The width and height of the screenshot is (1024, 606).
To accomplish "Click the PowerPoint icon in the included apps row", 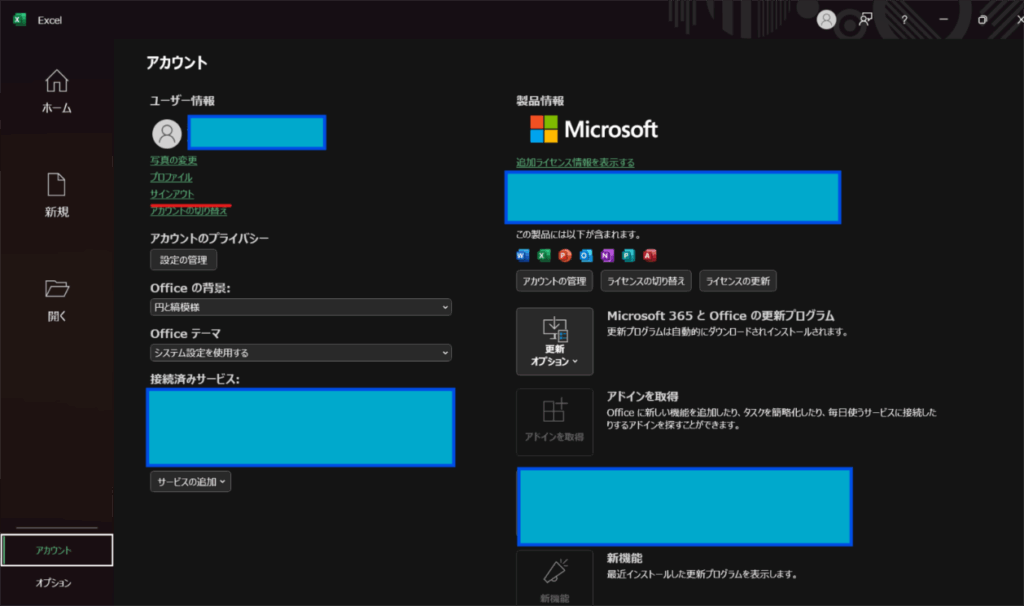I will click(x=565, y=255).
